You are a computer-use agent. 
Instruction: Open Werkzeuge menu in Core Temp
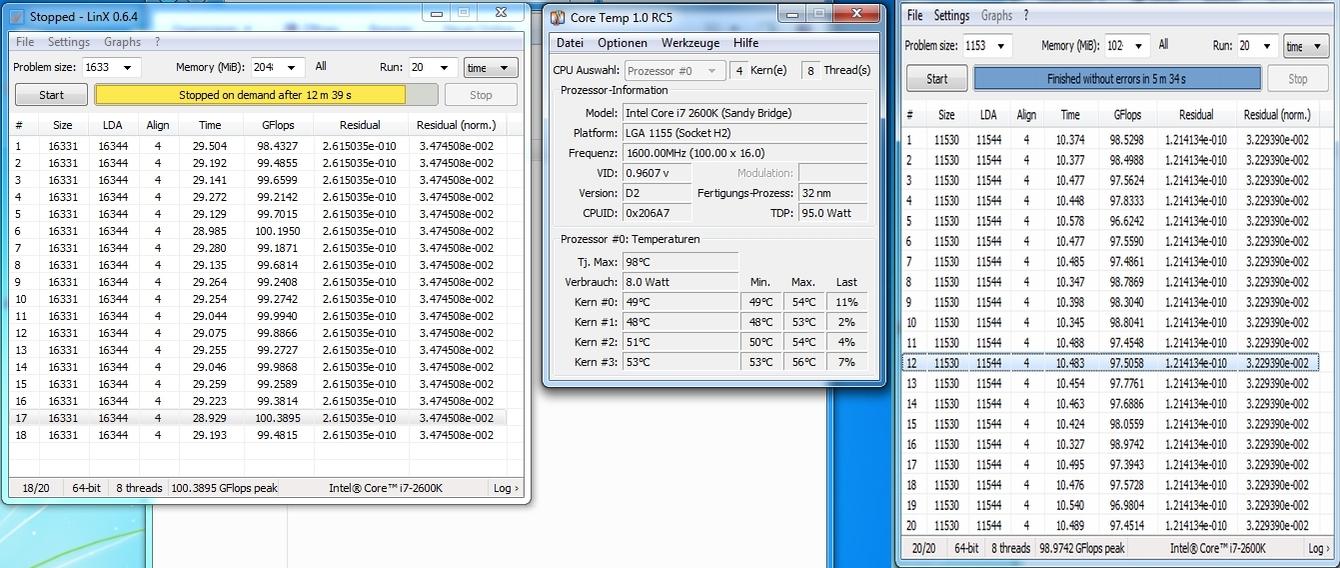pos(690,43)
